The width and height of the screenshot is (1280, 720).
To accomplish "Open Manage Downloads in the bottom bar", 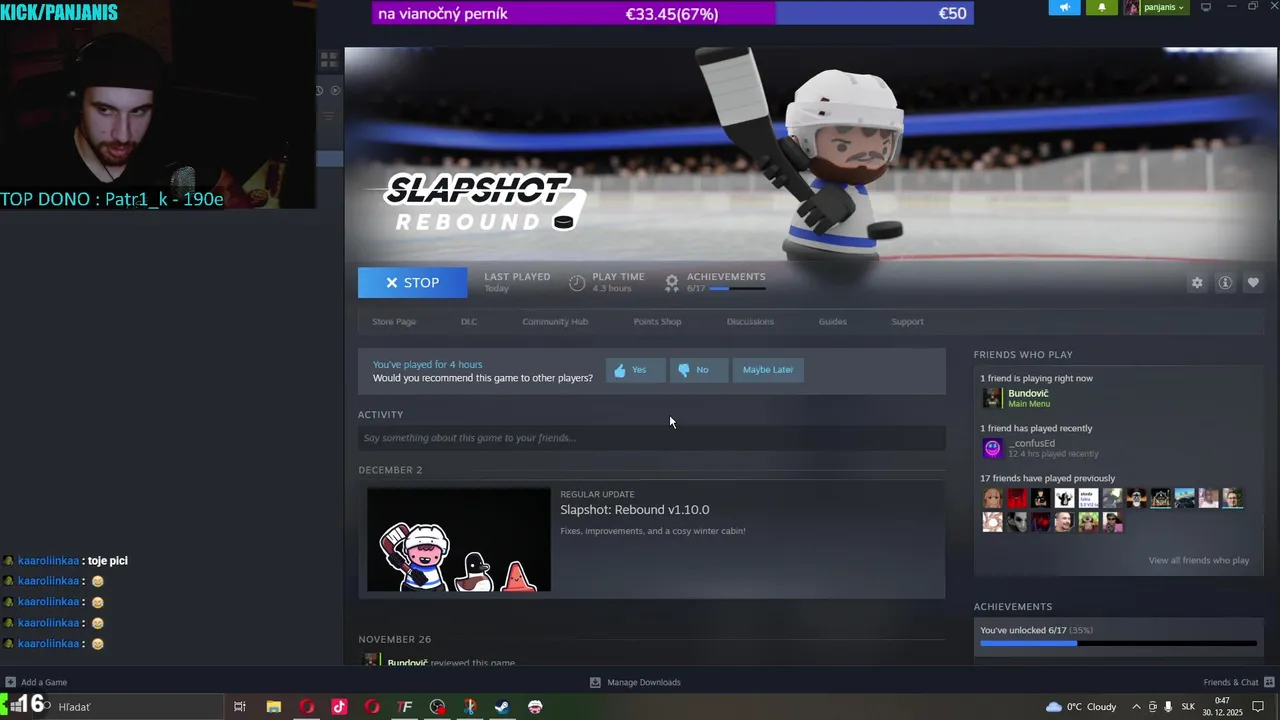I will (635, 682).
